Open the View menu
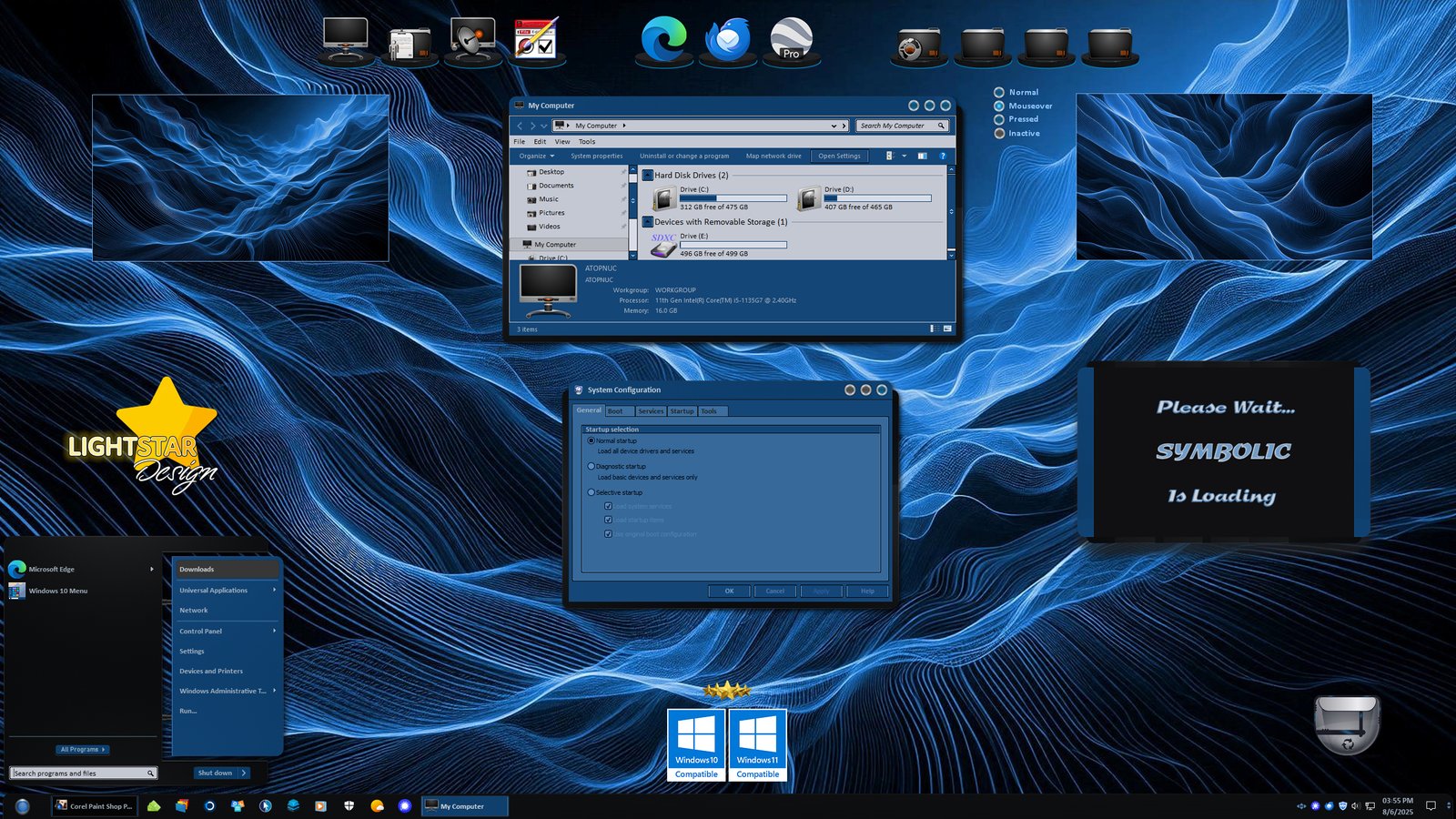 (x=562, y=141)
